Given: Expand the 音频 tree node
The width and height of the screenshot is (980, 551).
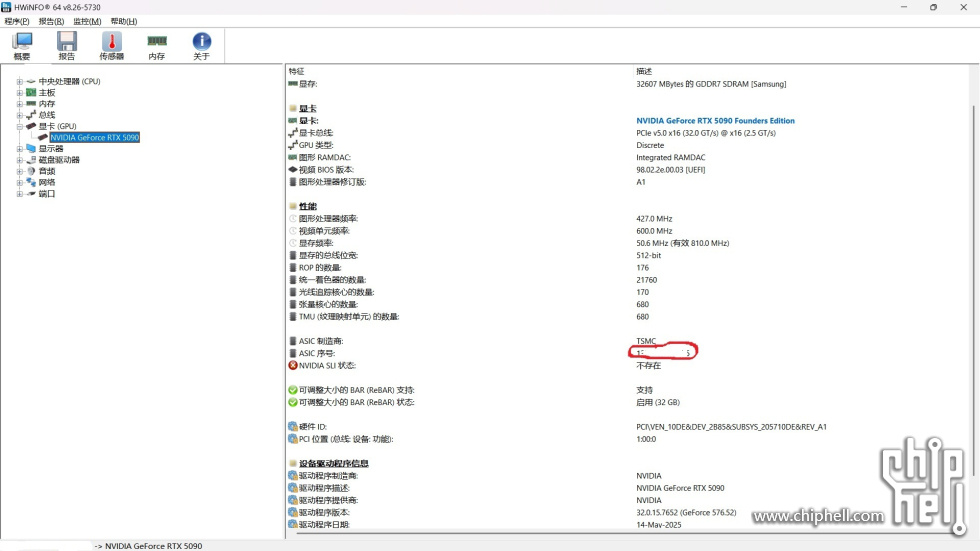Looking at the screenshot, I should (19, 171).
